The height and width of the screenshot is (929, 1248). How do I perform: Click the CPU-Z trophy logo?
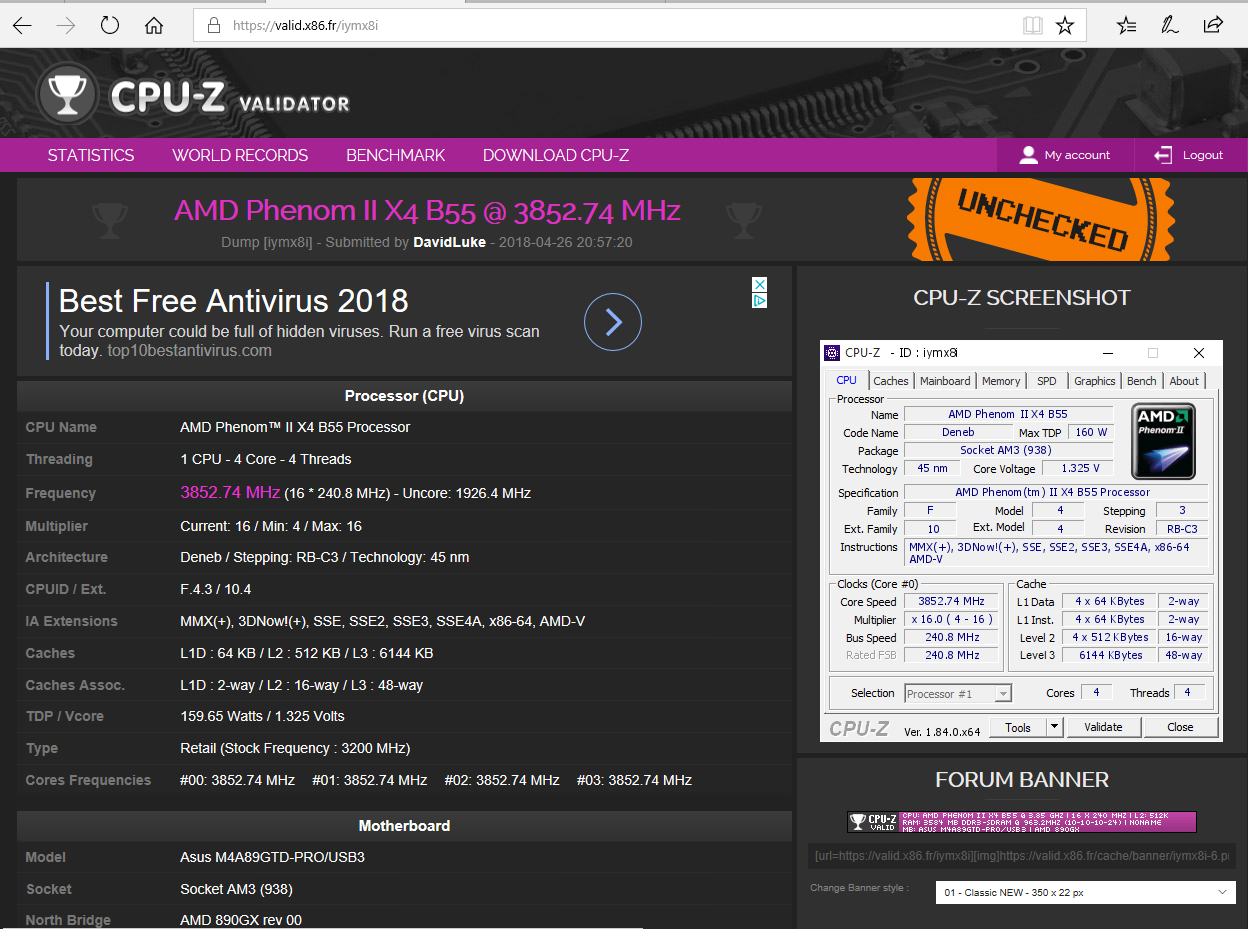tap(67, 94)
